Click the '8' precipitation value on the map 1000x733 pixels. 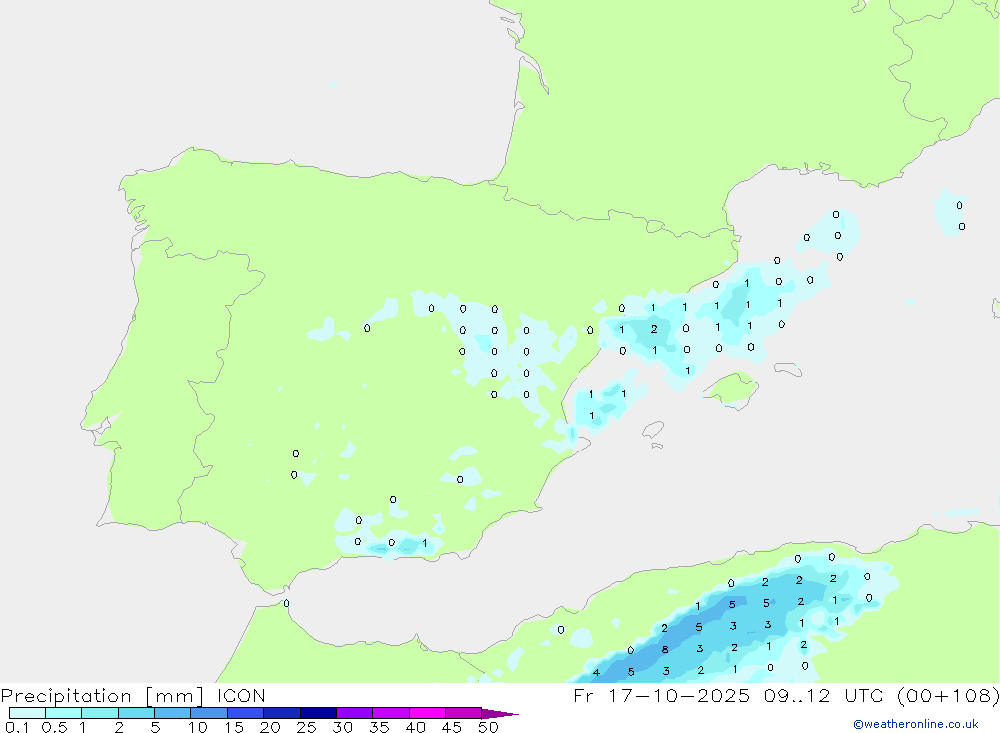pos(665,649)
